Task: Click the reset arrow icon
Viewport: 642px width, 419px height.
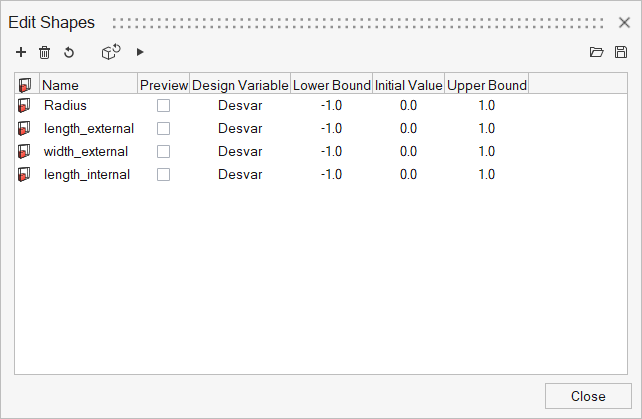Action: point(69,52)
